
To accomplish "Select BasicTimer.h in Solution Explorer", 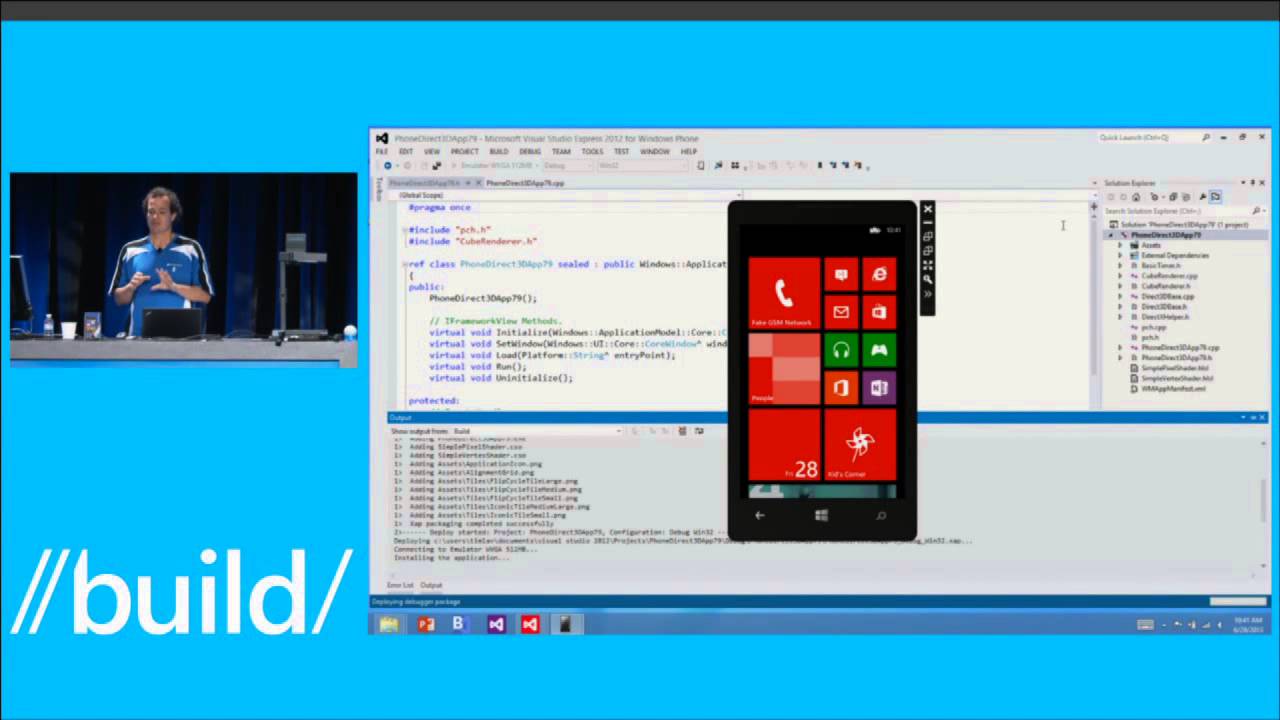I will tap(1160, 266).
